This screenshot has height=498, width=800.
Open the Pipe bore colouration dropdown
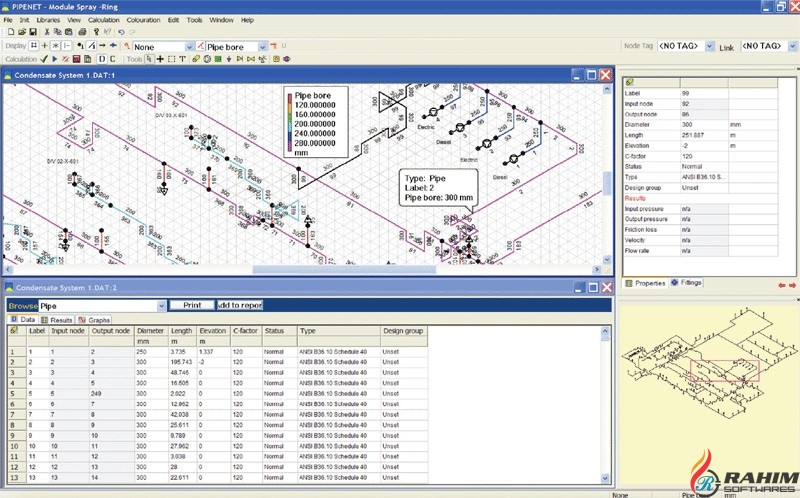click(x=263, y=46)
